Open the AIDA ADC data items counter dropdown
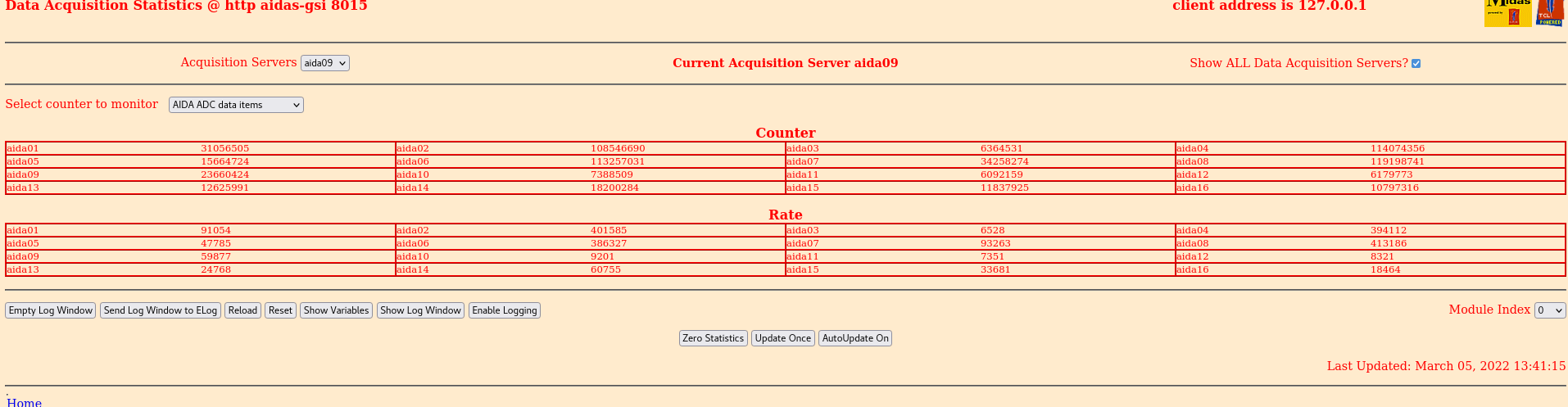This screenshot has width=1568, height=407. 236,105
